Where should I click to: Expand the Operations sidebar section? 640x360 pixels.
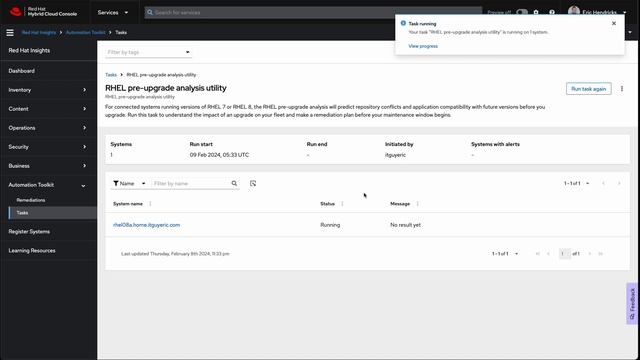tap(48, 128)
